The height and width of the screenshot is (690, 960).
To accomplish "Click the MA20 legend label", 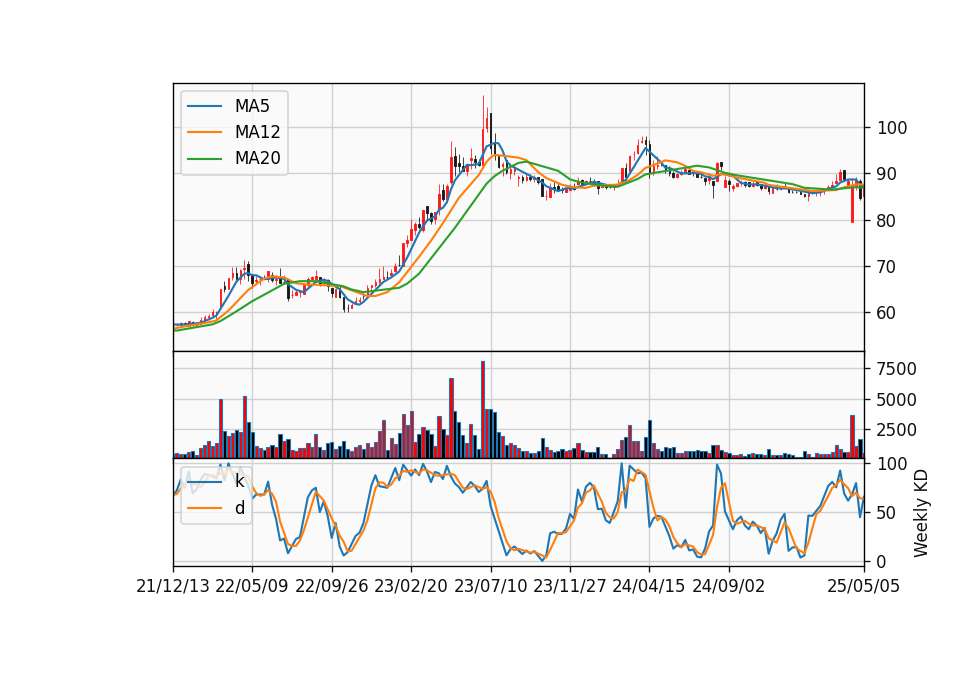I will pyautogui.click(x=257, y=158).
